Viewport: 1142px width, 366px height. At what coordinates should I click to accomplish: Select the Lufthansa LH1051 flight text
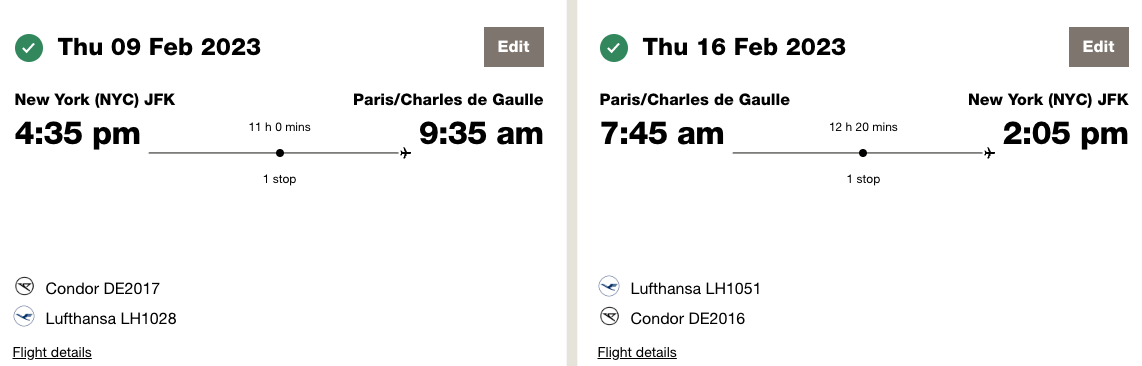pyautogui.click(x=696, y=289)
